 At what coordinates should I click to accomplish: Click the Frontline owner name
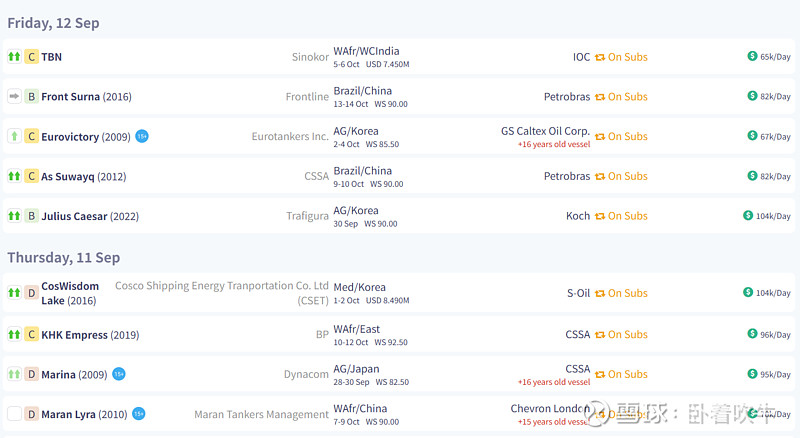tap(307, 97)
